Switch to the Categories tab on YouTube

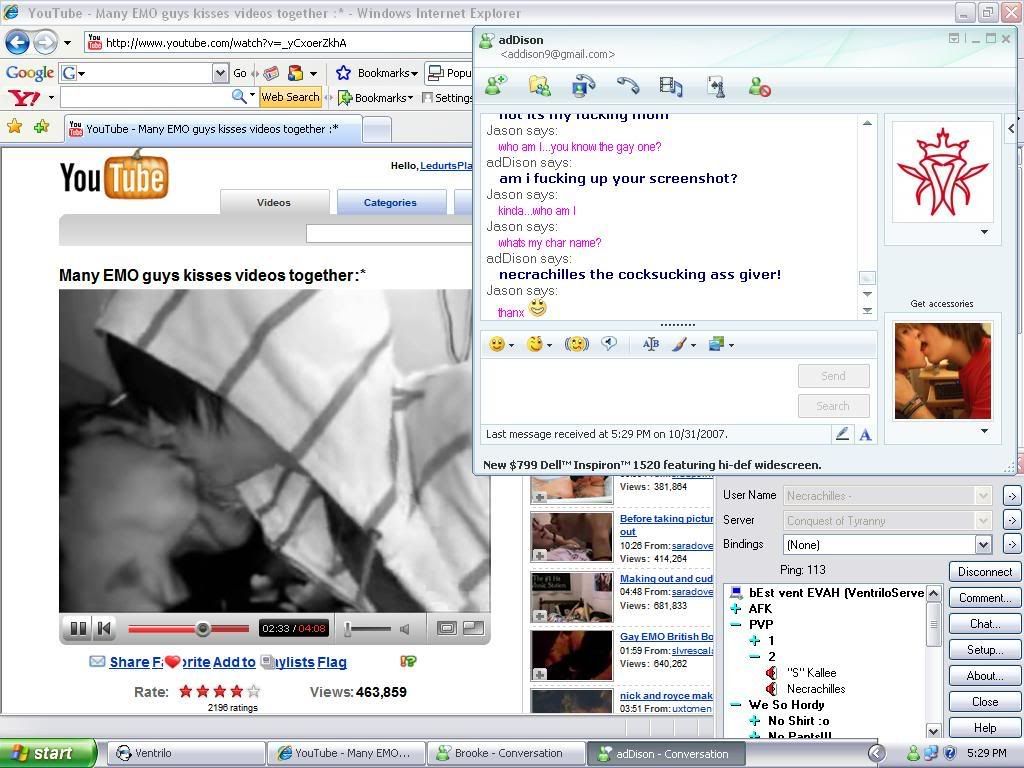[x=391, y=202]
